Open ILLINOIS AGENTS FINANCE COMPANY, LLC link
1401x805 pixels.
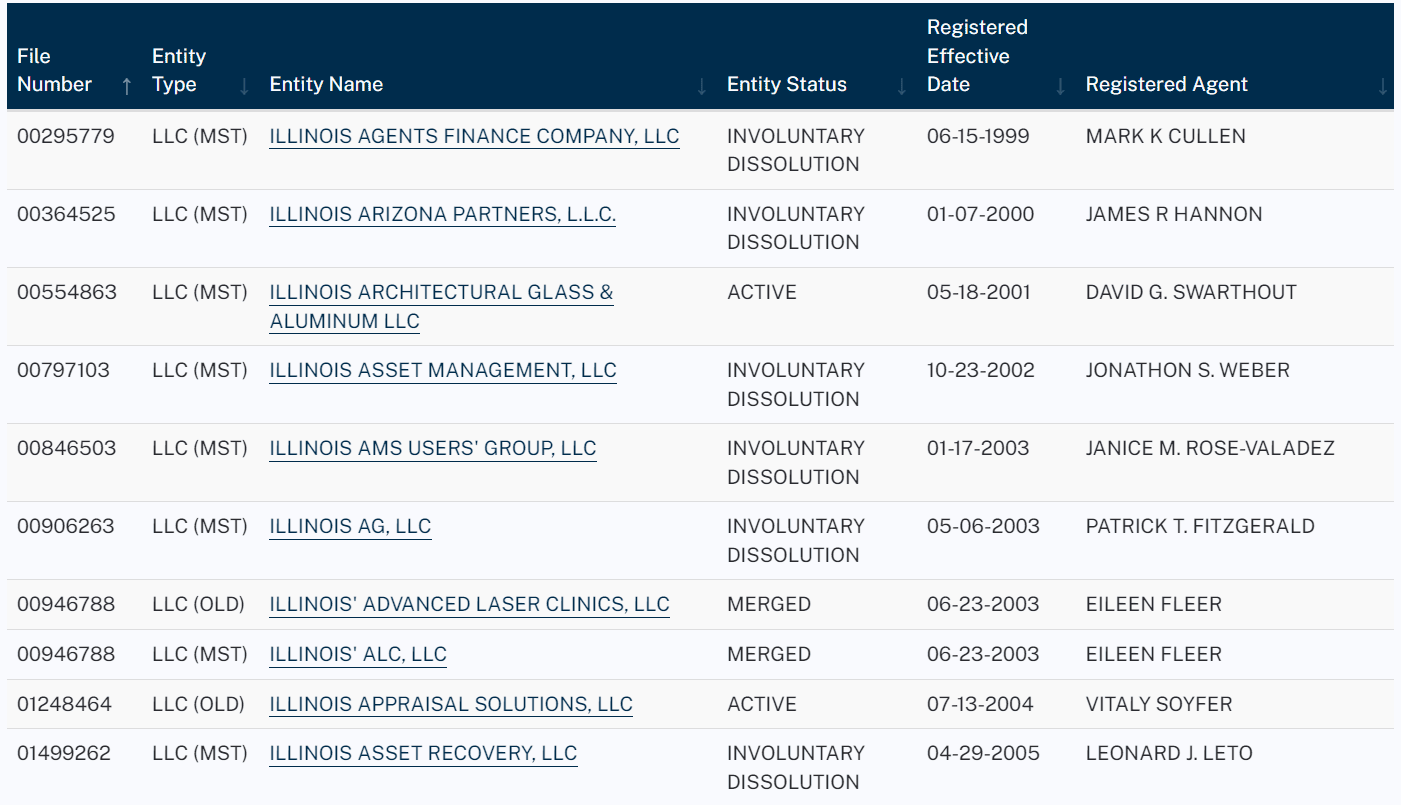click(x=474, y=137)
